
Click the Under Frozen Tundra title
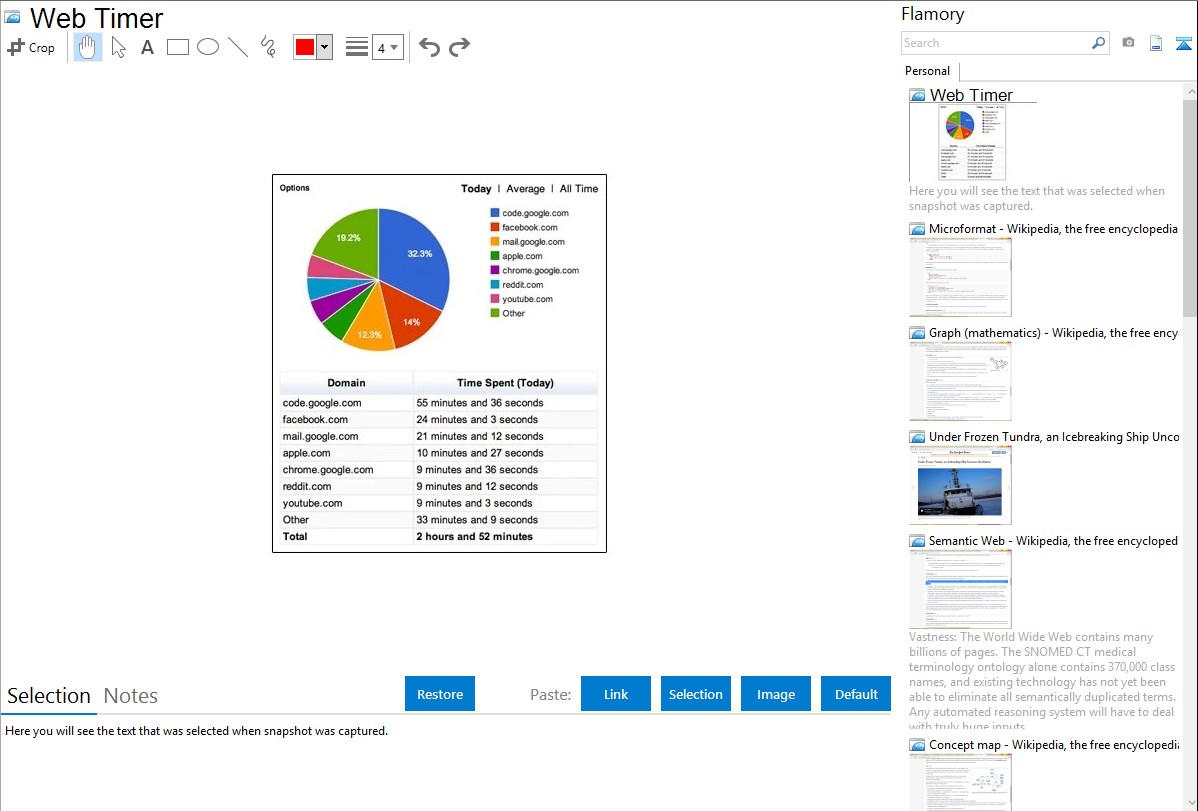[1054, 436]
